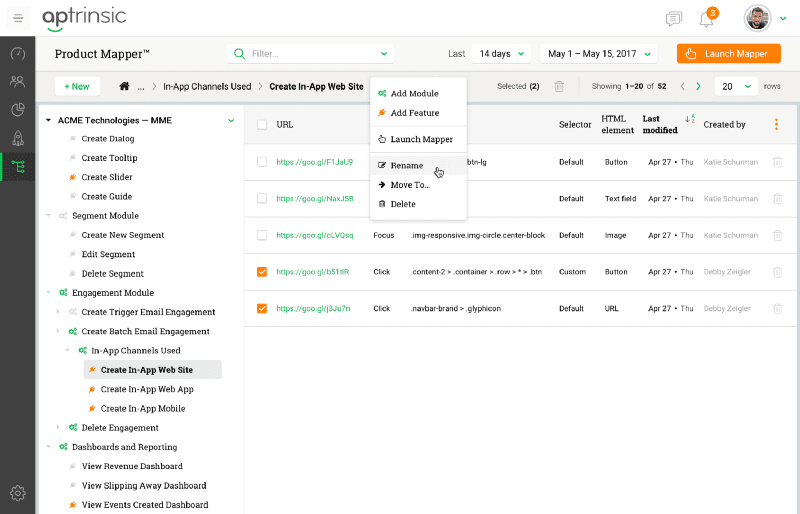The image size is (800, 514).
Task: Click the trash icon beside Selected (2)
Action: (x=559, y=87)
